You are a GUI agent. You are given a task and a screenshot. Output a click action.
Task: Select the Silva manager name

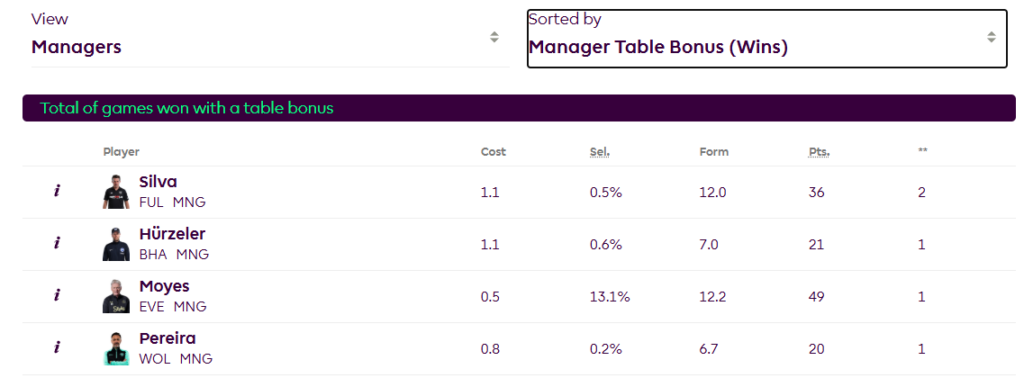coord(158,182)
